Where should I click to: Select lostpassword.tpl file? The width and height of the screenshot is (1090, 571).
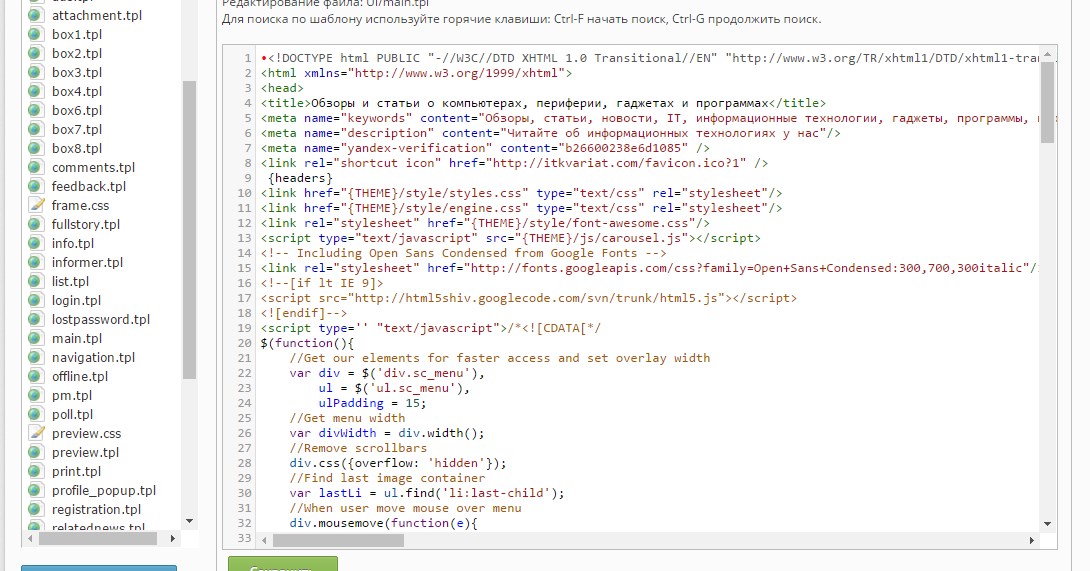click(101, 319)
